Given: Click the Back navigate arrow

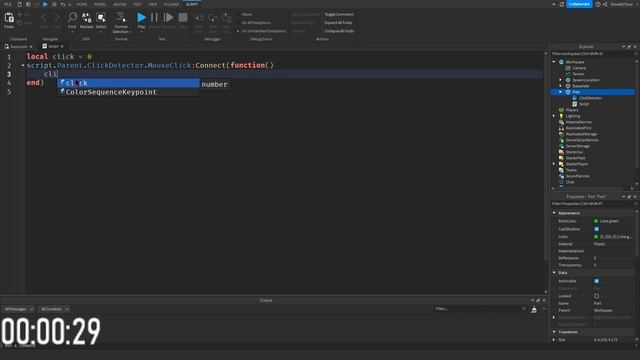Looking at the screenshot, I should (x=44, y=19).
